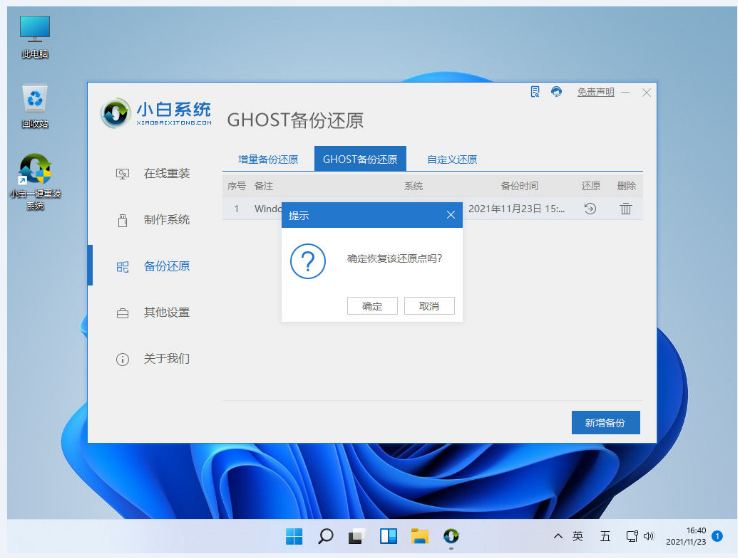
Task: Delete the backup using the trash icon
Action: click(626, 209)
